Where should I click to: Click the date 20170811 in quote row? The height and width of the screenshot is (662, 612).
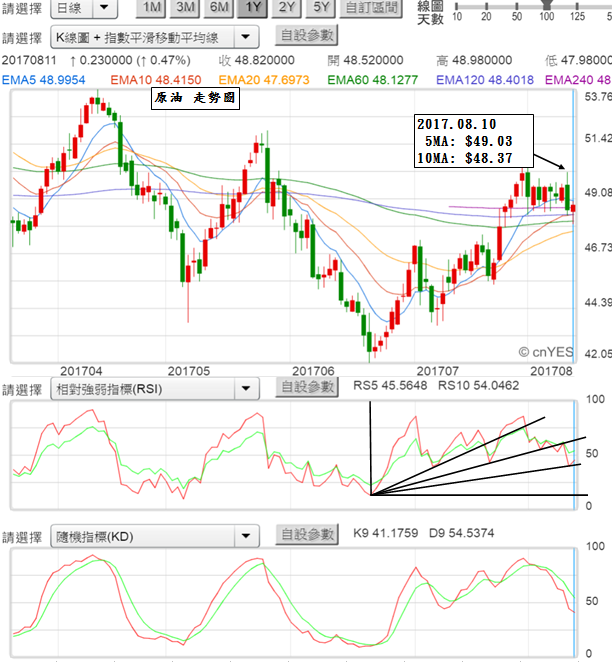click(29, 60)
